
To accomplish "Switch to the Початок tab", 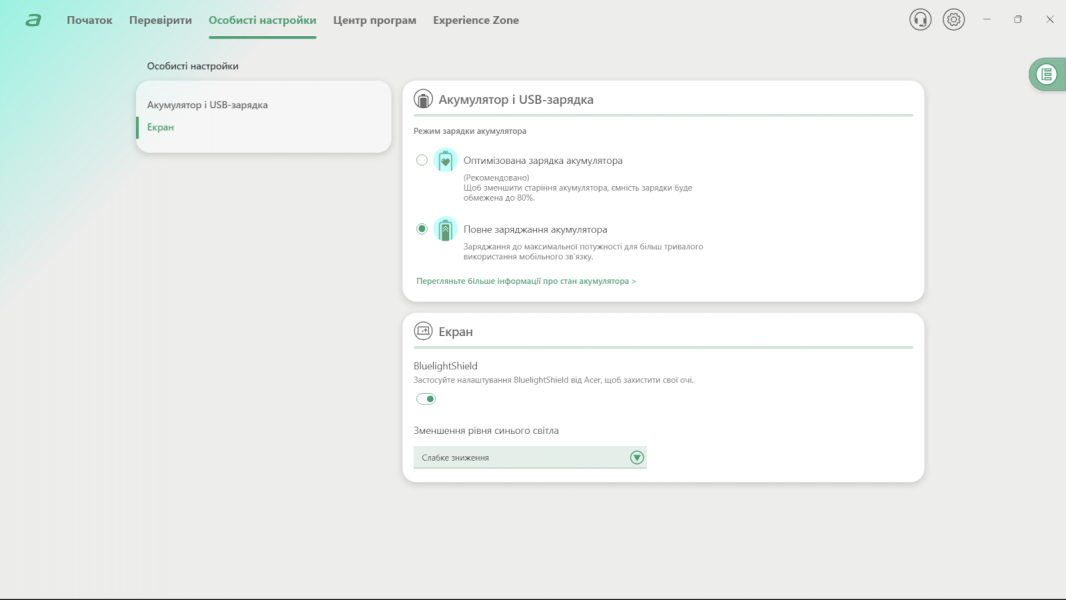I will pyautogui.click(x=89, y=20).
